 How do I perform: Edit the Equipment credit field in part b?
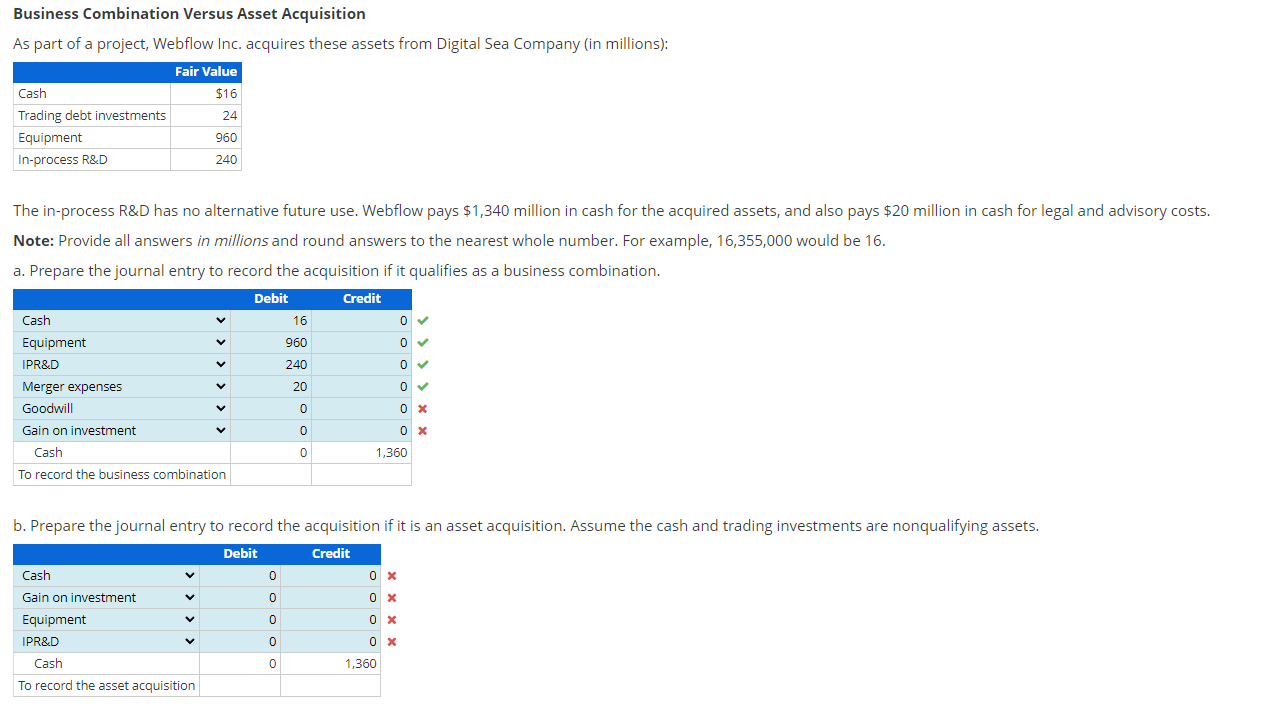(x=330, y=620)
